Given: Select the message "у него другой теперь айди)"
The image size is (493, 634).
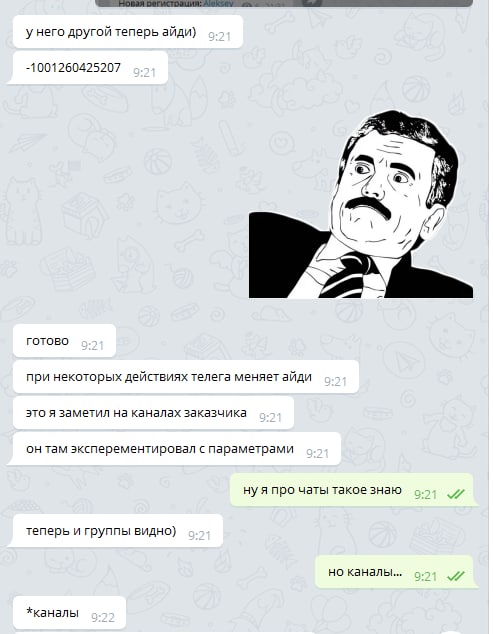Looking at the screenshot, I should pyautogui.click(x=128, y=32).
